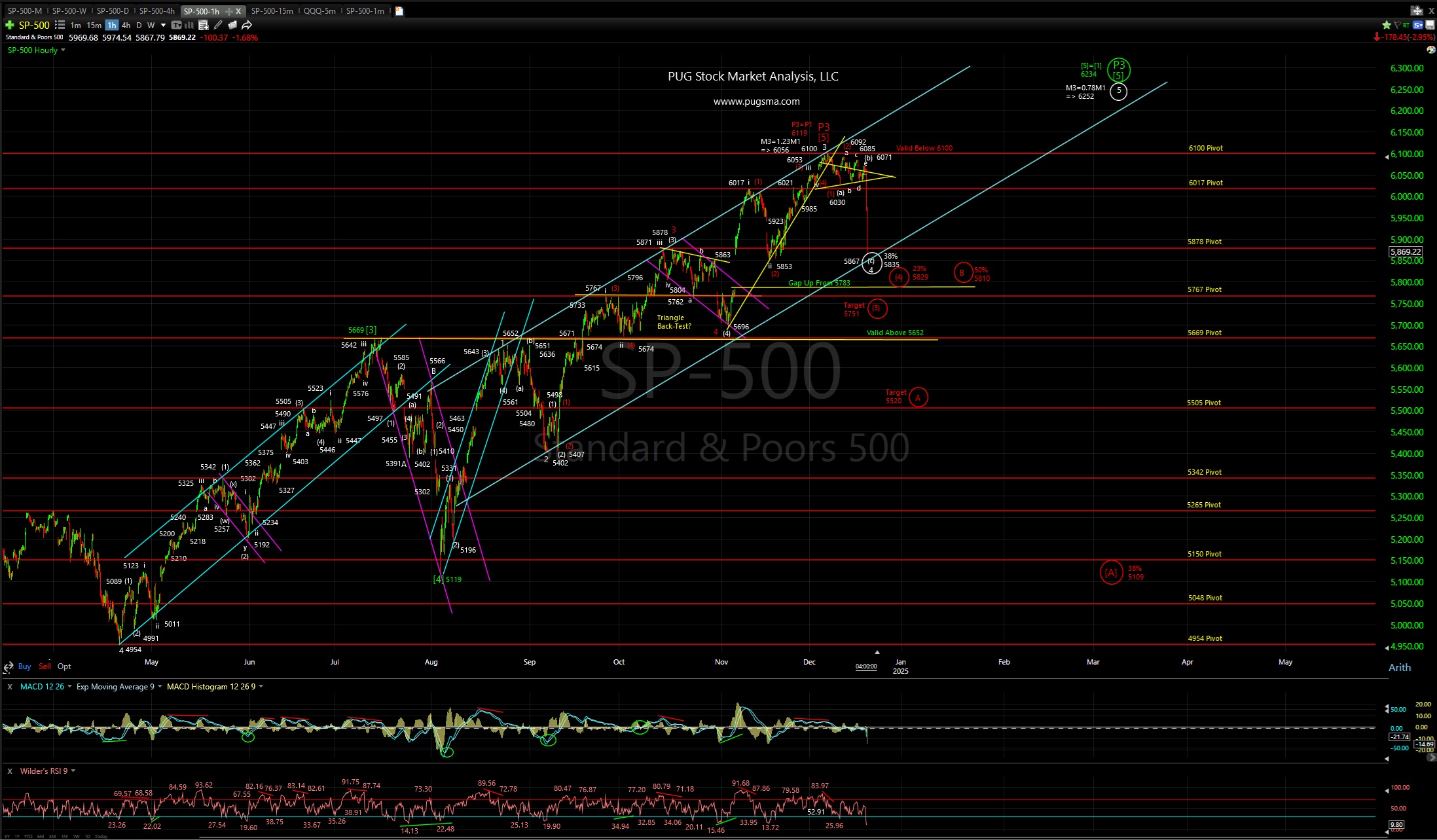Viewport: 1437px width, 840px height.
Task: Add a new symbol with the green plus icon
Action: pyautogui.click(x=10, y=25)
